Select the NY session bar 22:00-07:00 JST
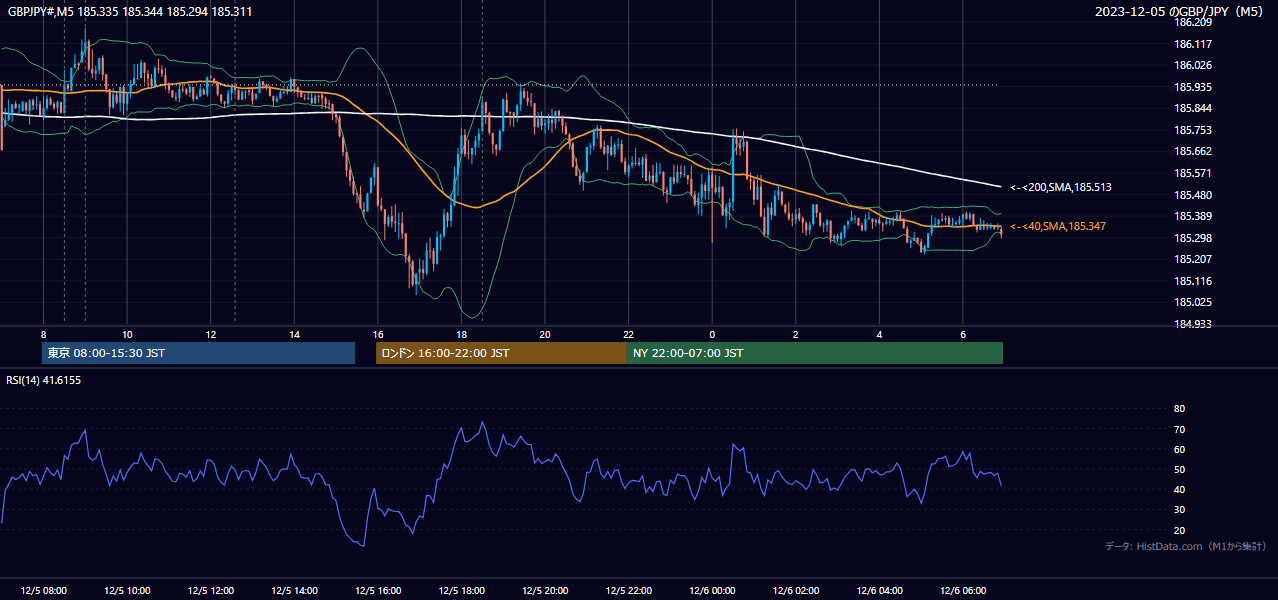This screenshot has height=600, width=1278. click(815, 353)
